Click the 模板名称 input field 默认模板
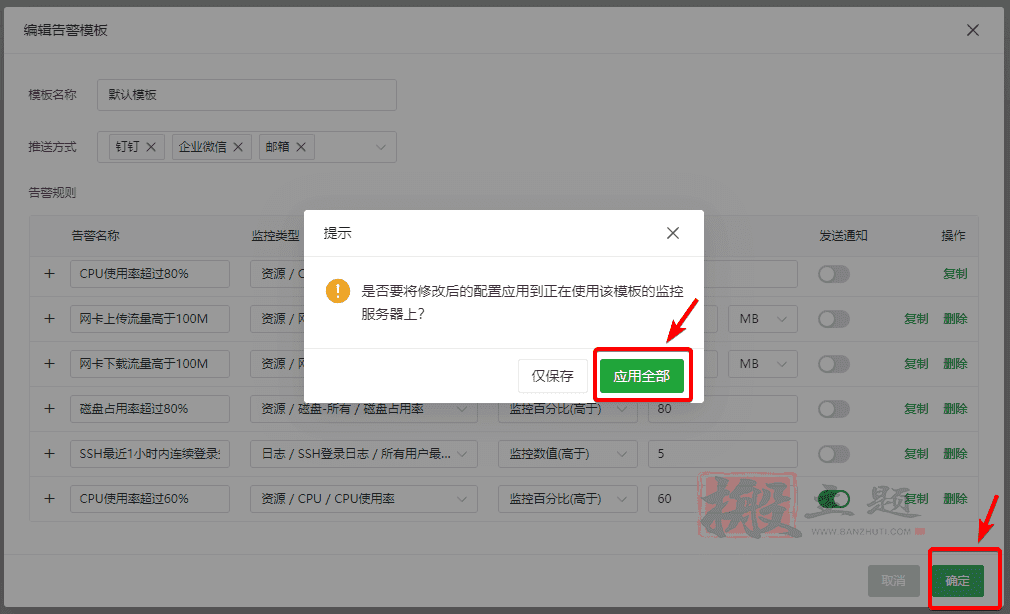 [247, 95]
